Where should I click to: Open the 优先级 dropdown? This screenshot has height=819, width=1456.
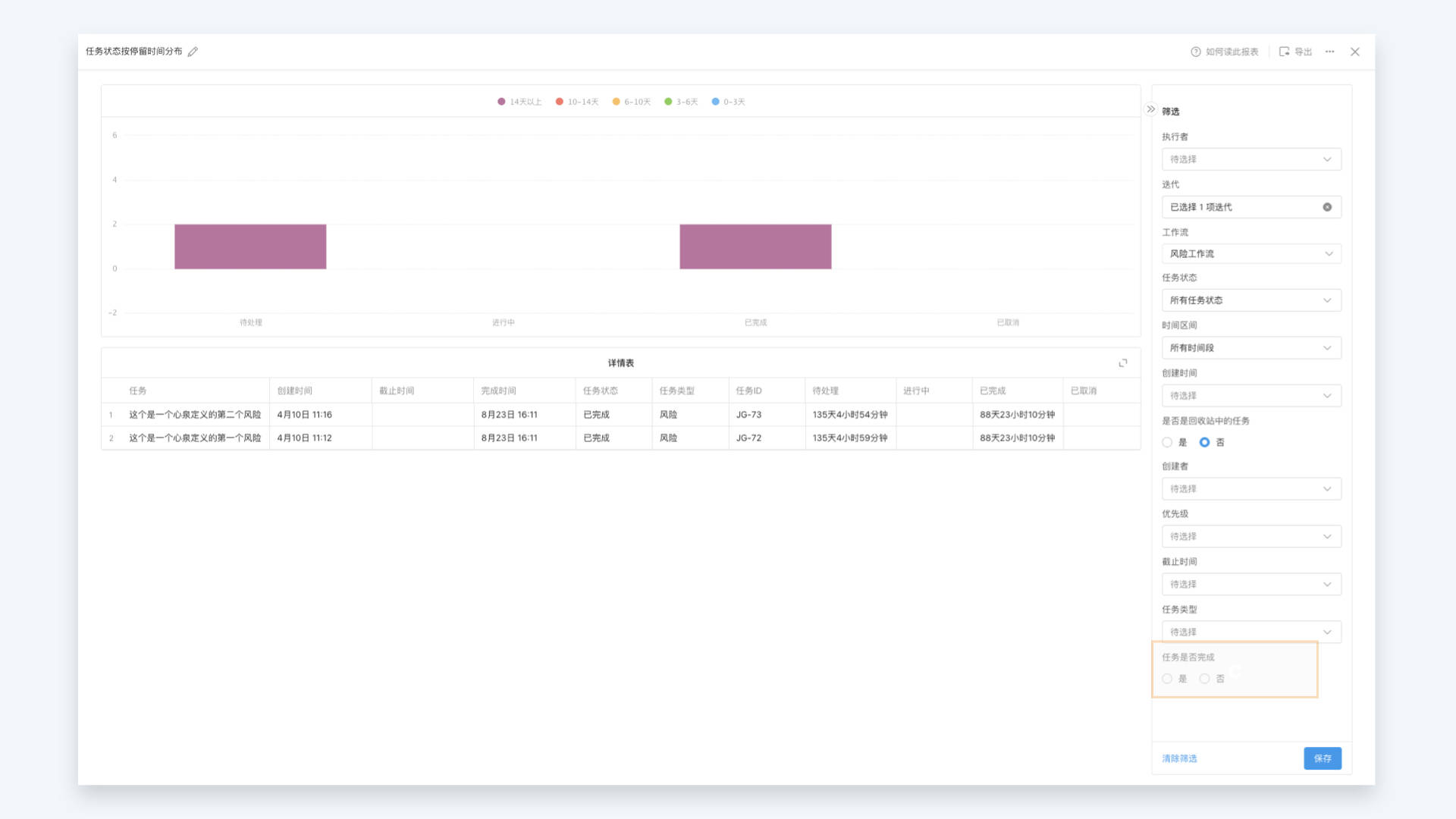[x=1251, y=537]
